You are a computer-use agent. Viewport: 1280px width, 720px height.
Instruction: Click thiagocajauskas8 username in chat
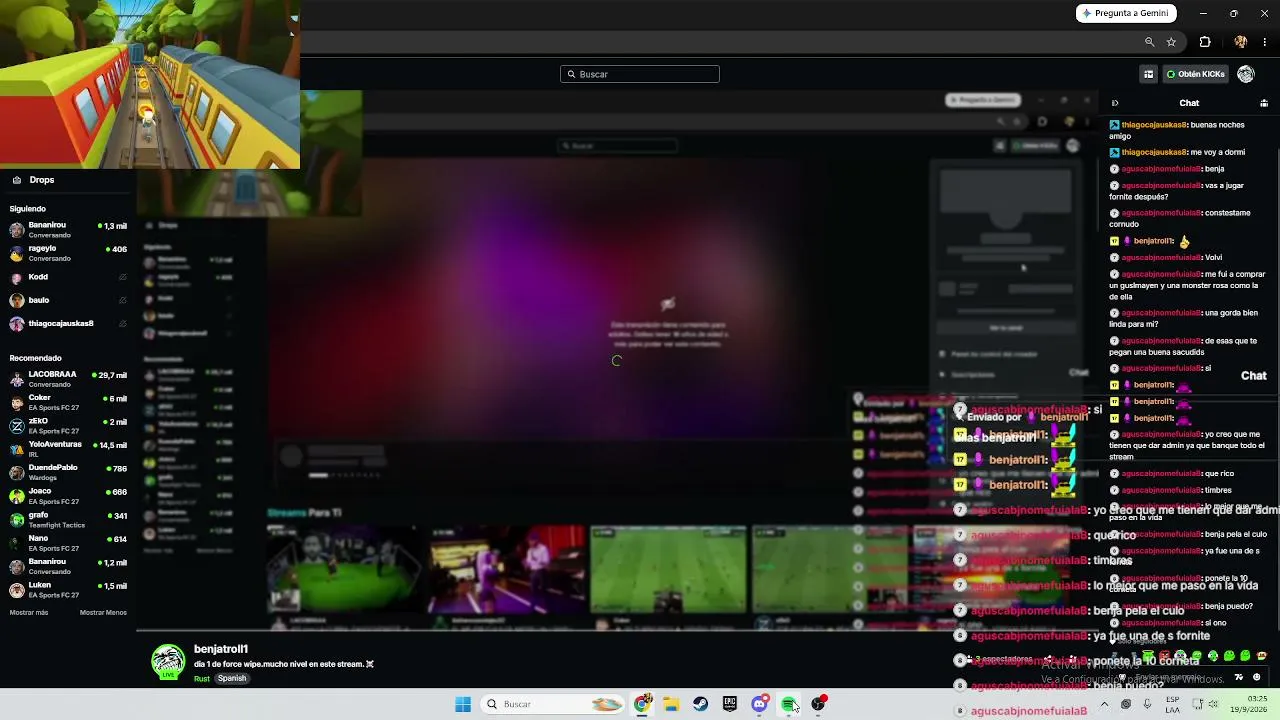[1154, 125]
